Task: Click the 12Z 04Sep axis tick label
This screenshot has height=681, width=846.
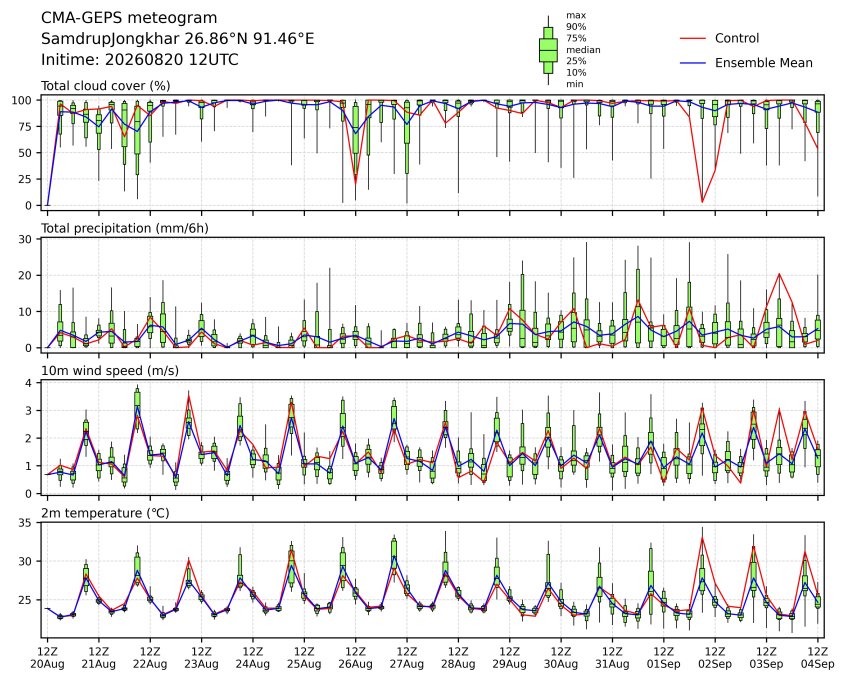Action: (818, 658)
